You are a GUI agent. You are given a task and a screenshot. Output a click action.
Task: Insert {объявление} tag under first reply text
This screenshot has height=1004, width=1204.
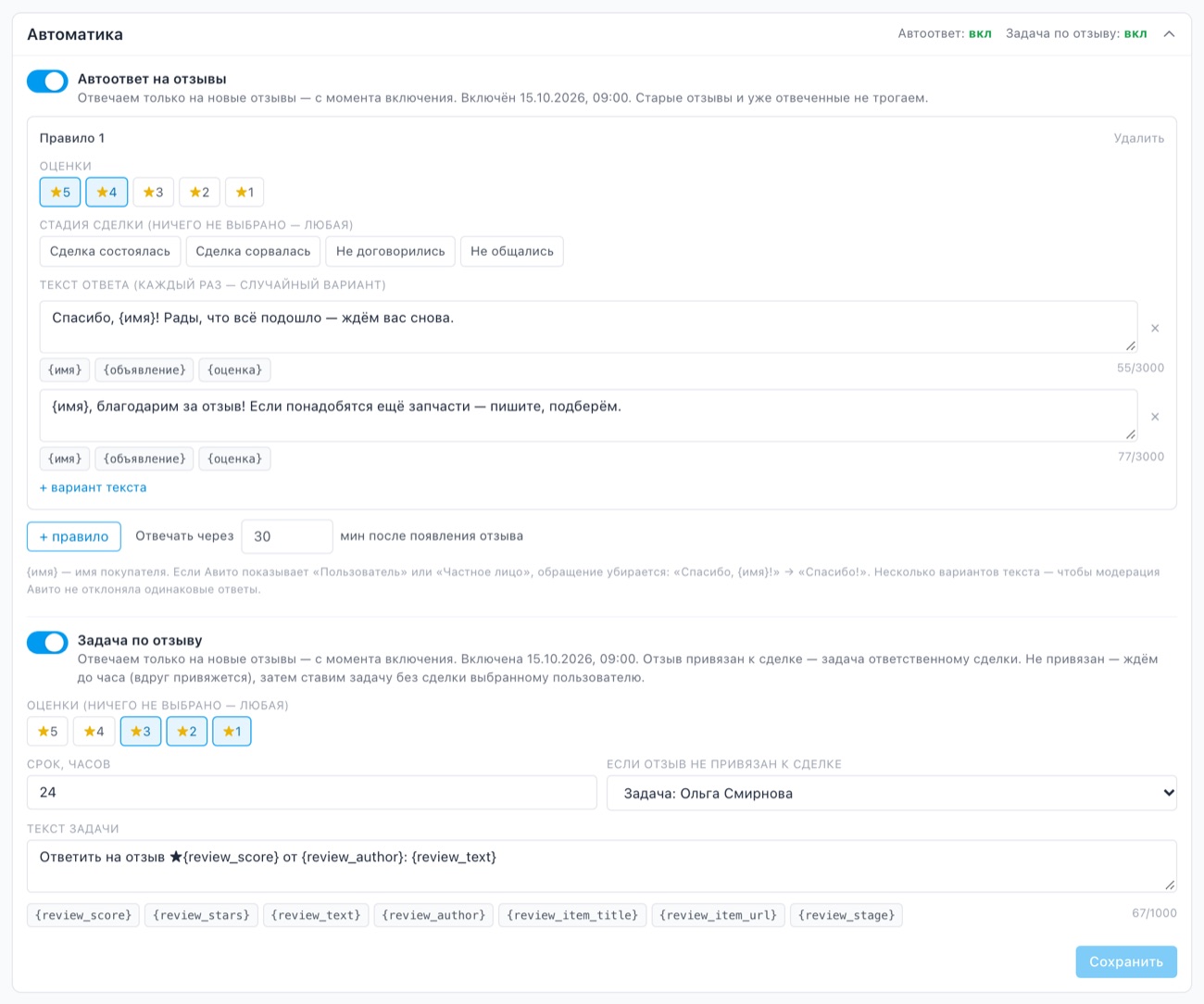(x=144, y=370)
